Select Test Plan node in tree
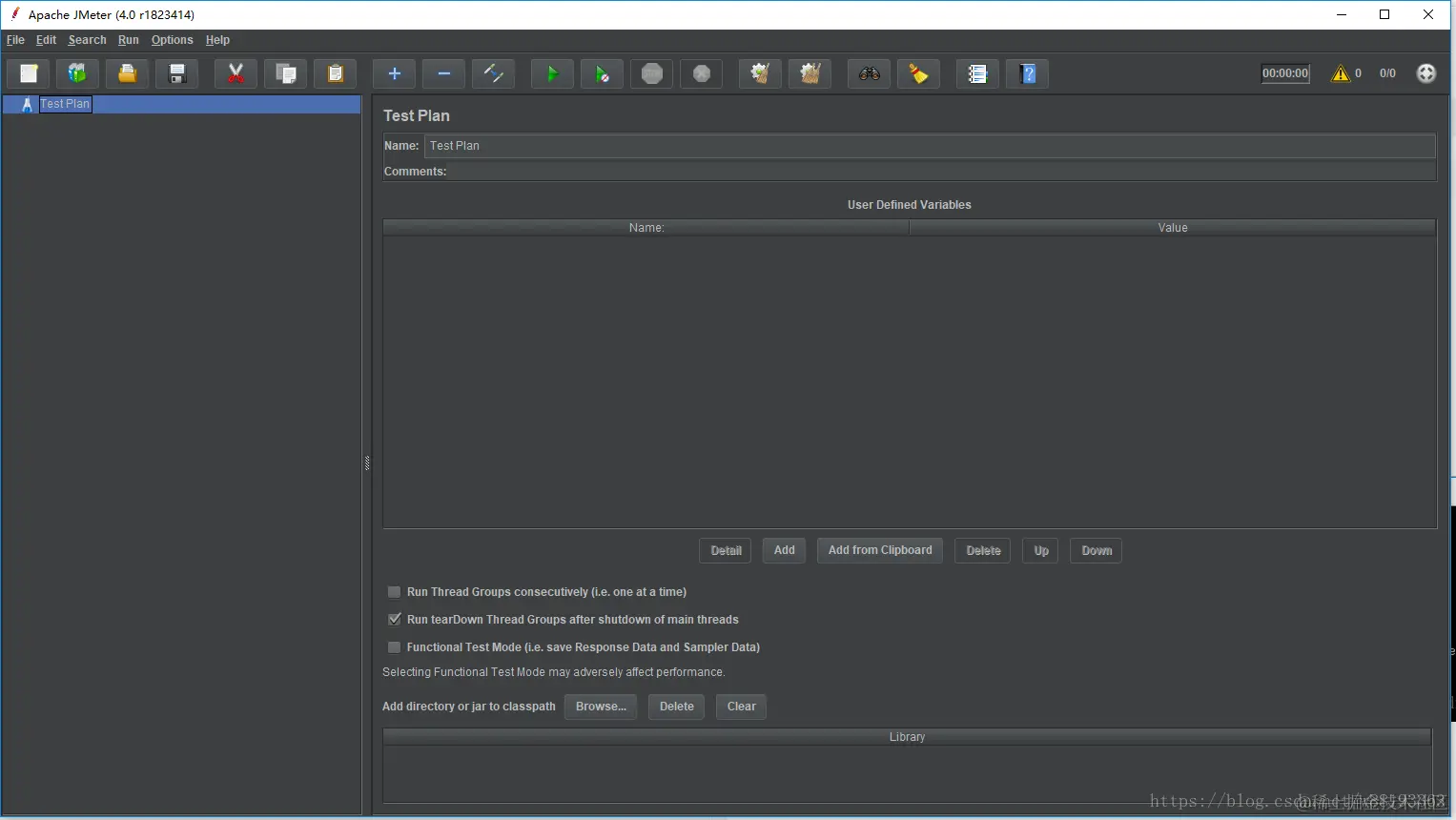Viewport: 1456px width, 820px height. point(65,104)
